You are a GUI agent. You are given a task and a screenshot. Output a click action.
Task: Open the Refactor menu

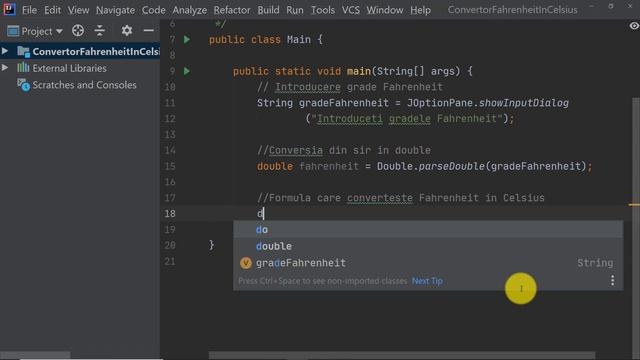(232, 10)
